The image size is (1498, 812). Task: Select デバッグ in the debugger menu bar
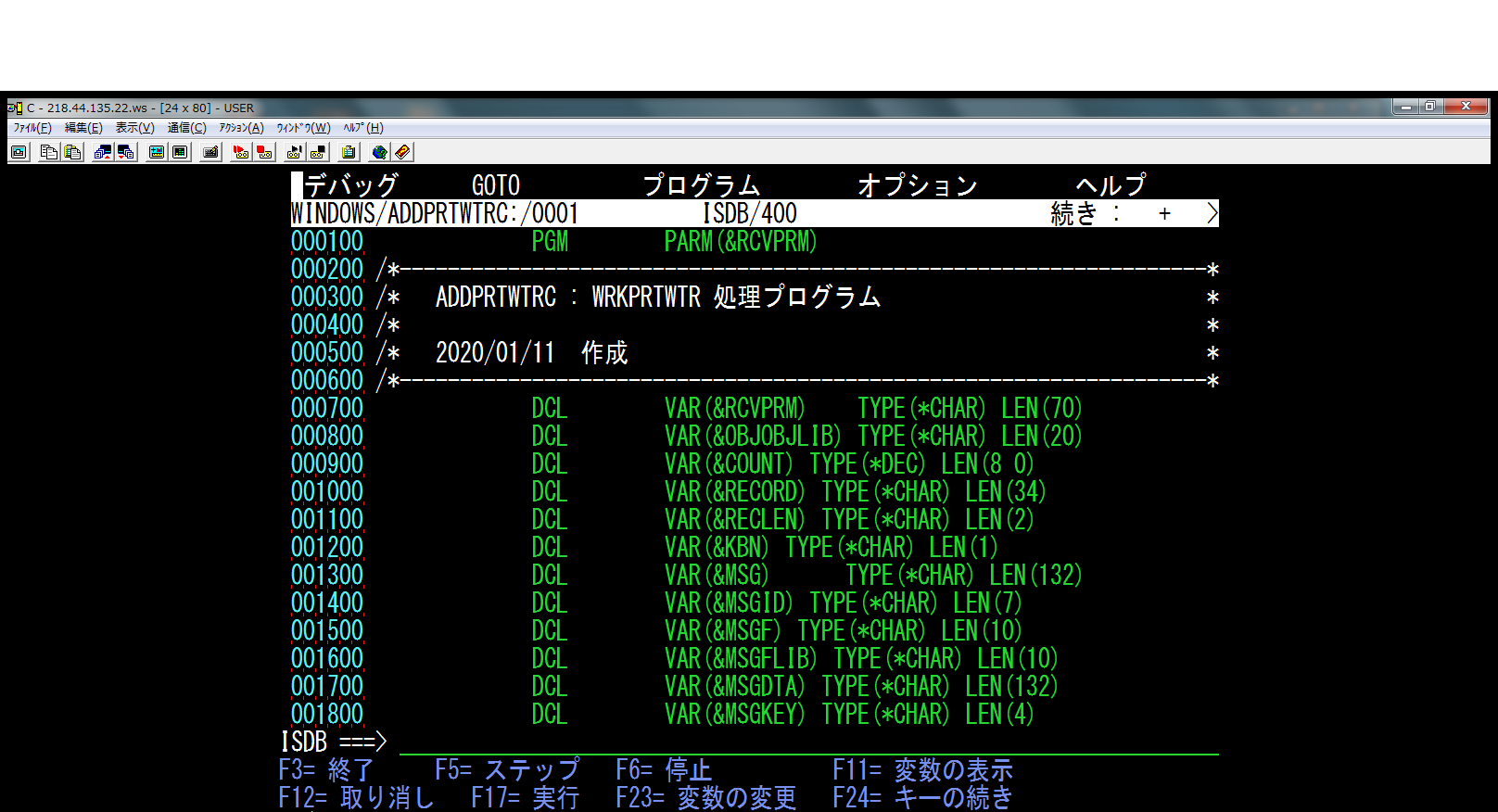tap(351, 185)
